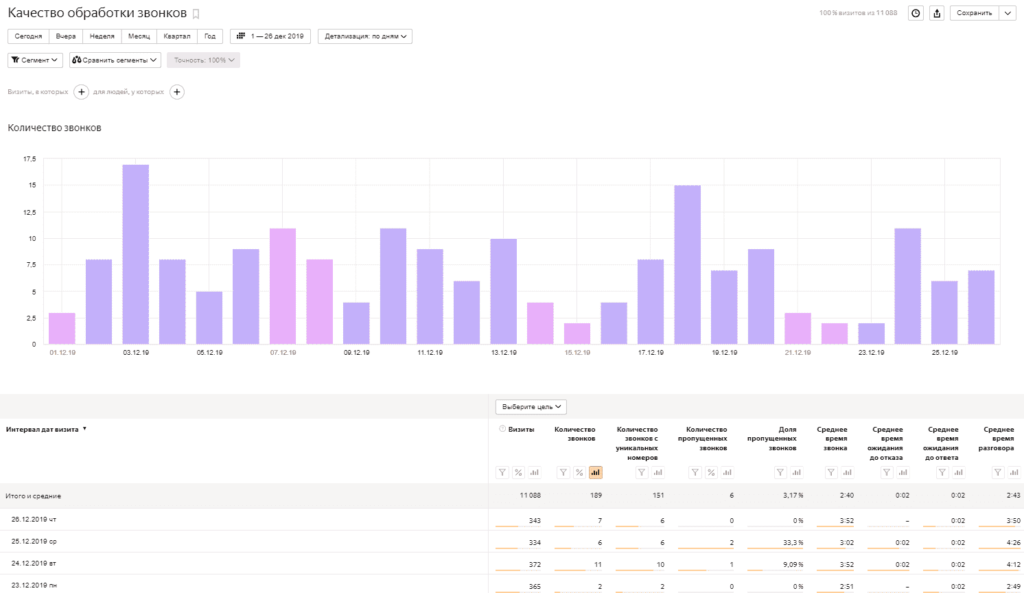Select the Неделя period tab
Viewport: 1024px width, 593px height.
pos(102,36)
